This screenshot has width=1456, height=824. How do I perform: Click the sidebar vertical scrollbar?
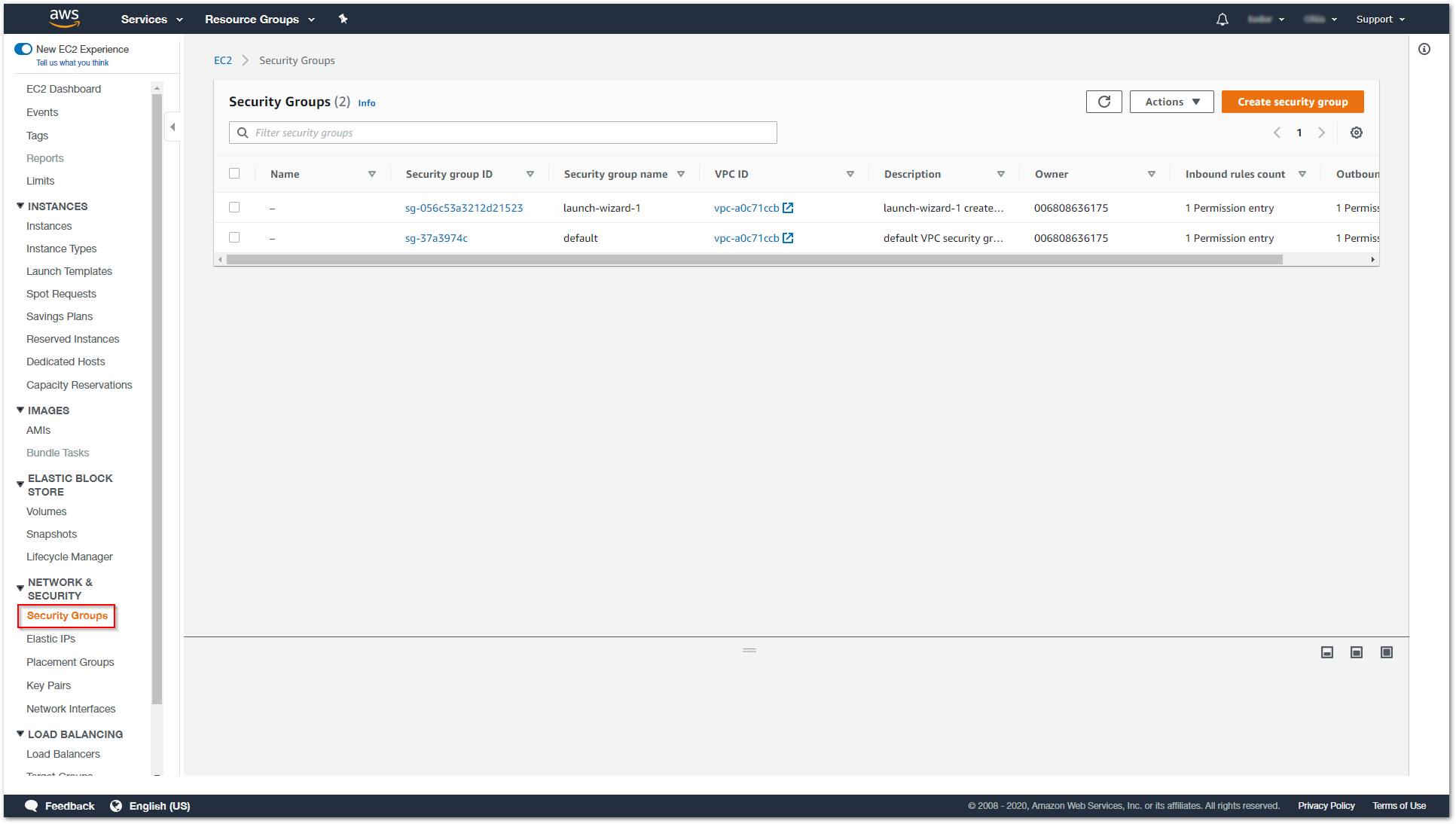coord(157,399)
